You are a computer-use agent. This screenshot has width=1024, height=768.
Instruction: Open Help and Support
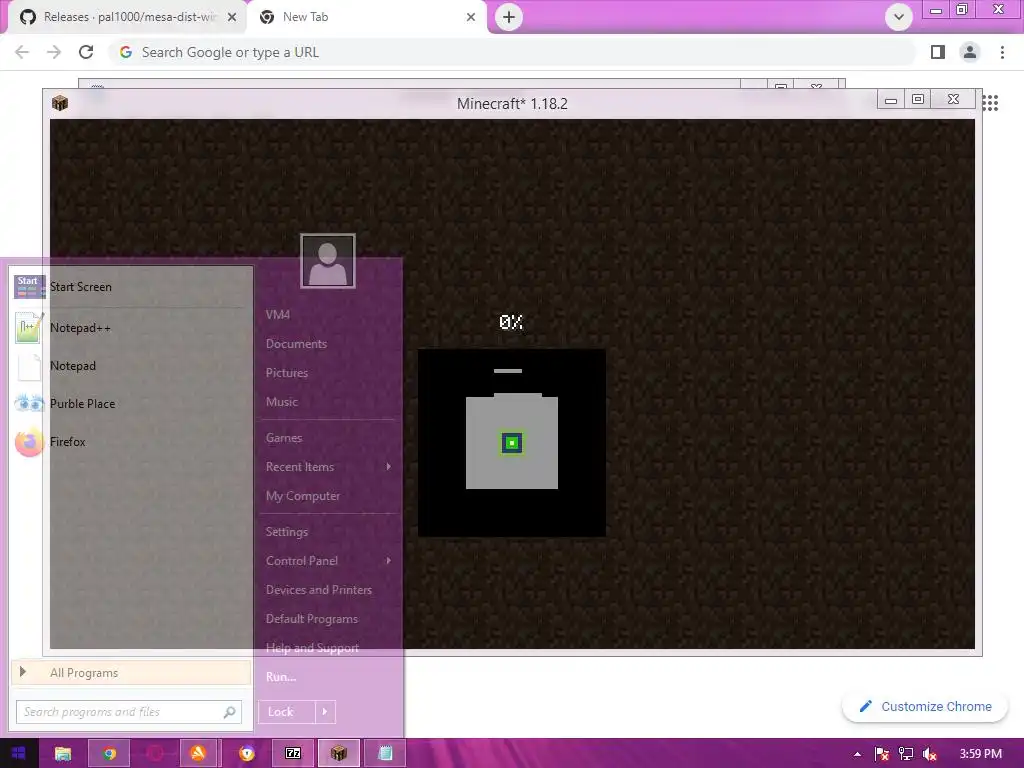pyautogui.click(x=312, y=648)
